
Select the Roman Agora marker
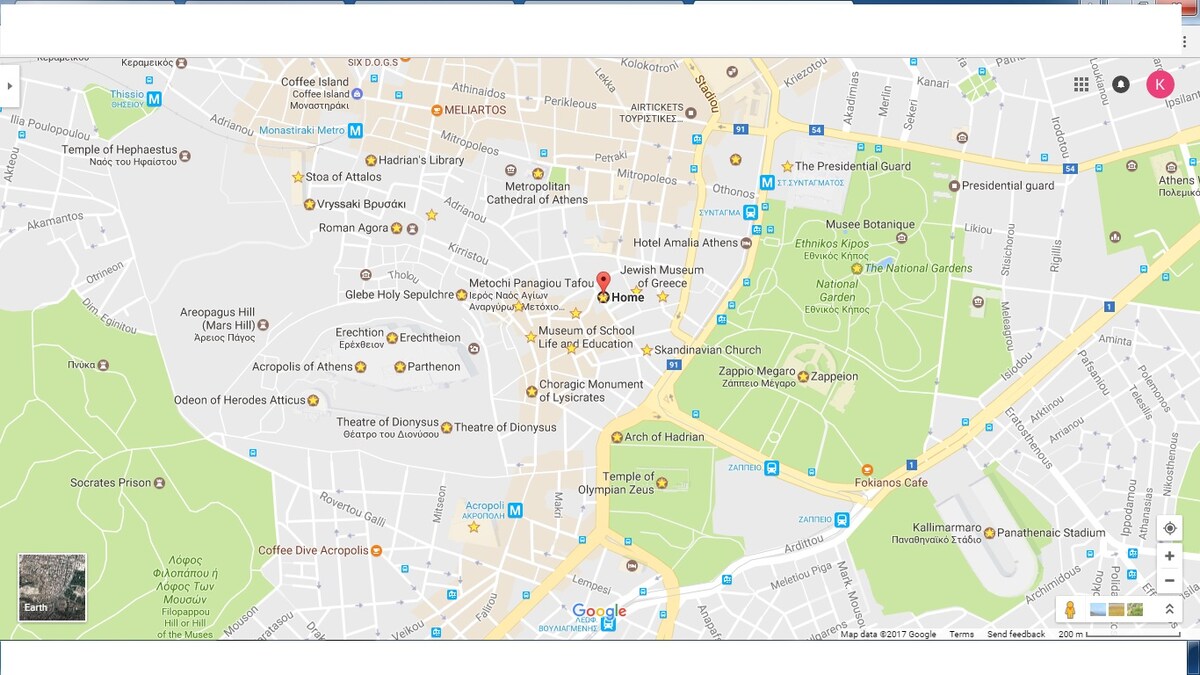(396, 228)
